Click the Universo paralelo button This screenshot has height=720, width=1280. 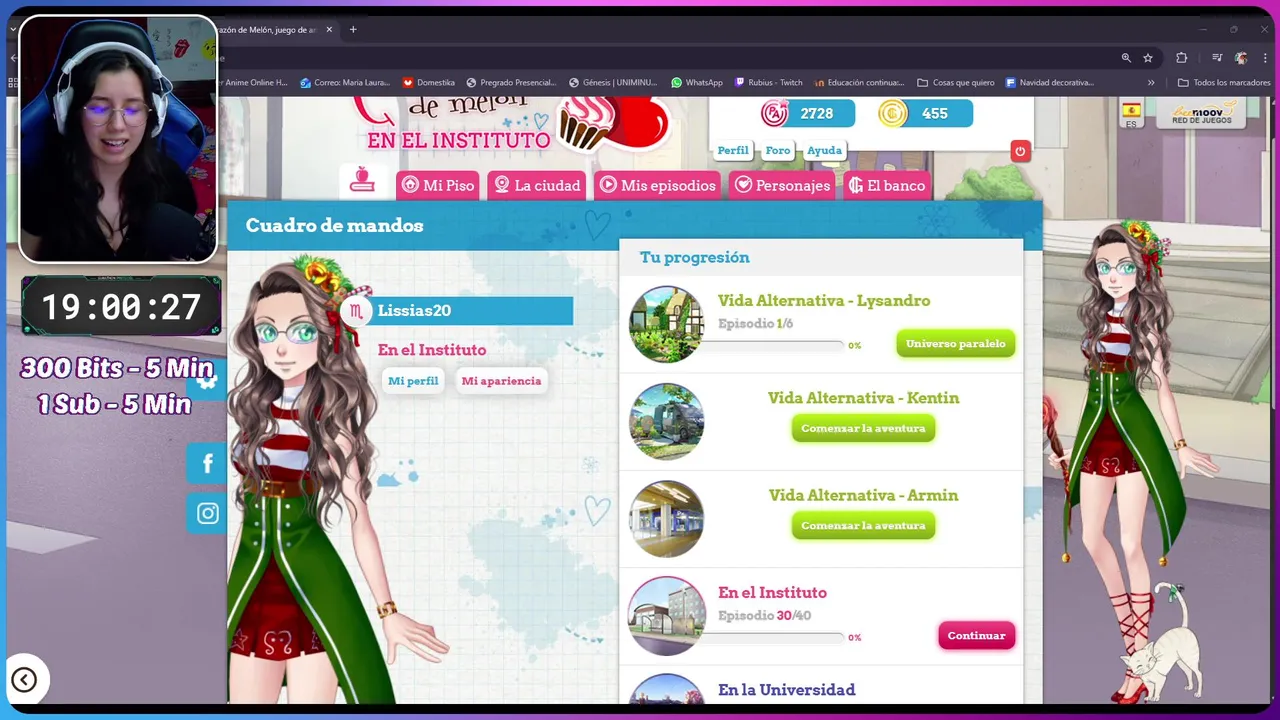(955, 343)
